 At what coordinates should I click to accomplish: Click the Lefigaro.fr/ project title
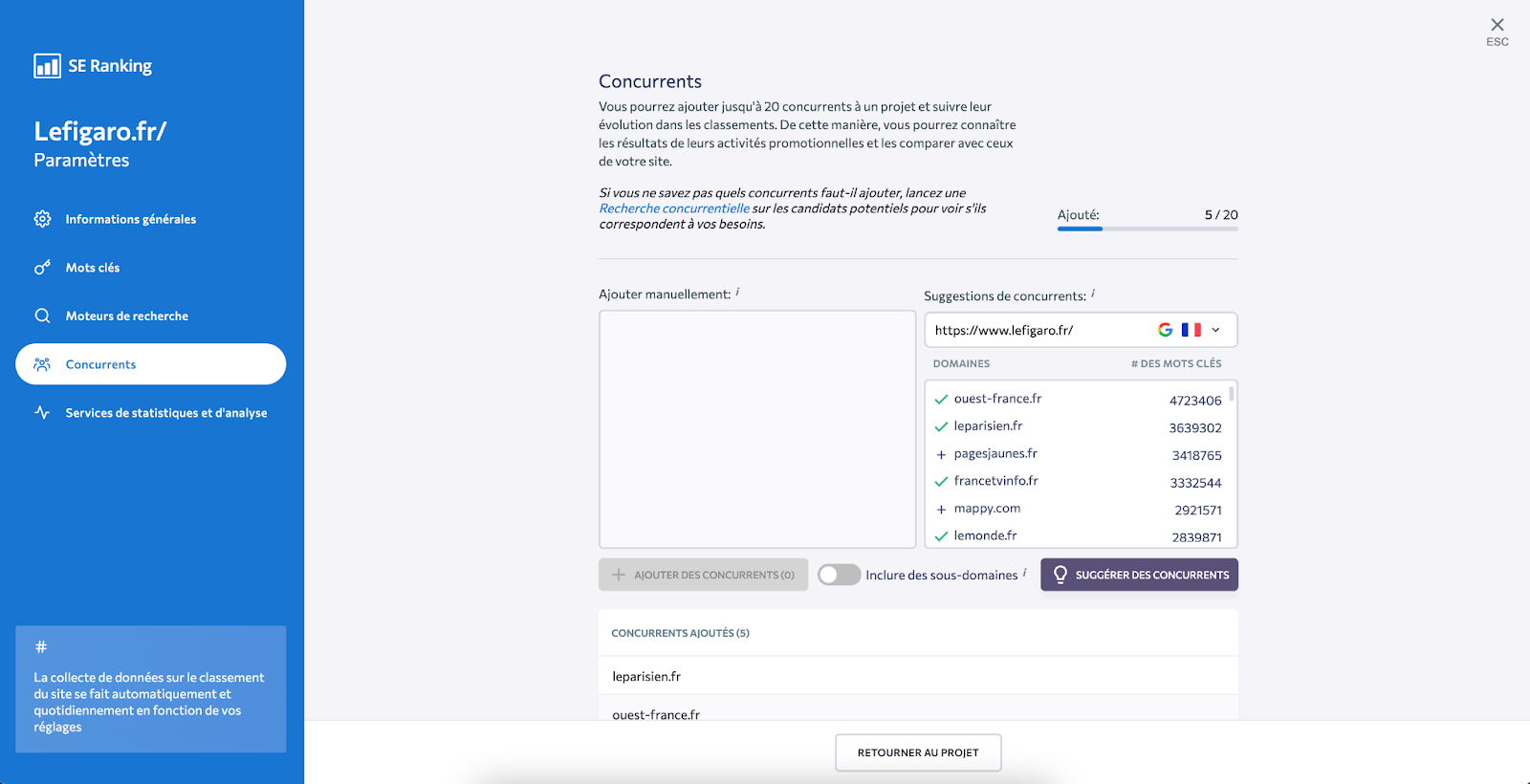pos(100,131)
